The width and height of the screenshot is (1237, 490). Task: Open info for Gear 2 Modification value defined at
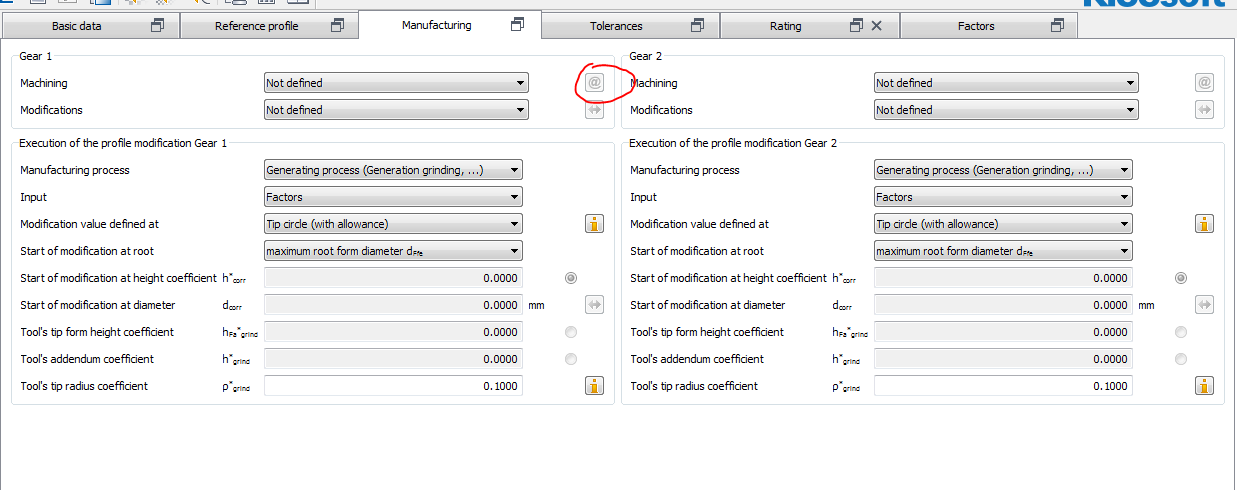point(1204,224)
